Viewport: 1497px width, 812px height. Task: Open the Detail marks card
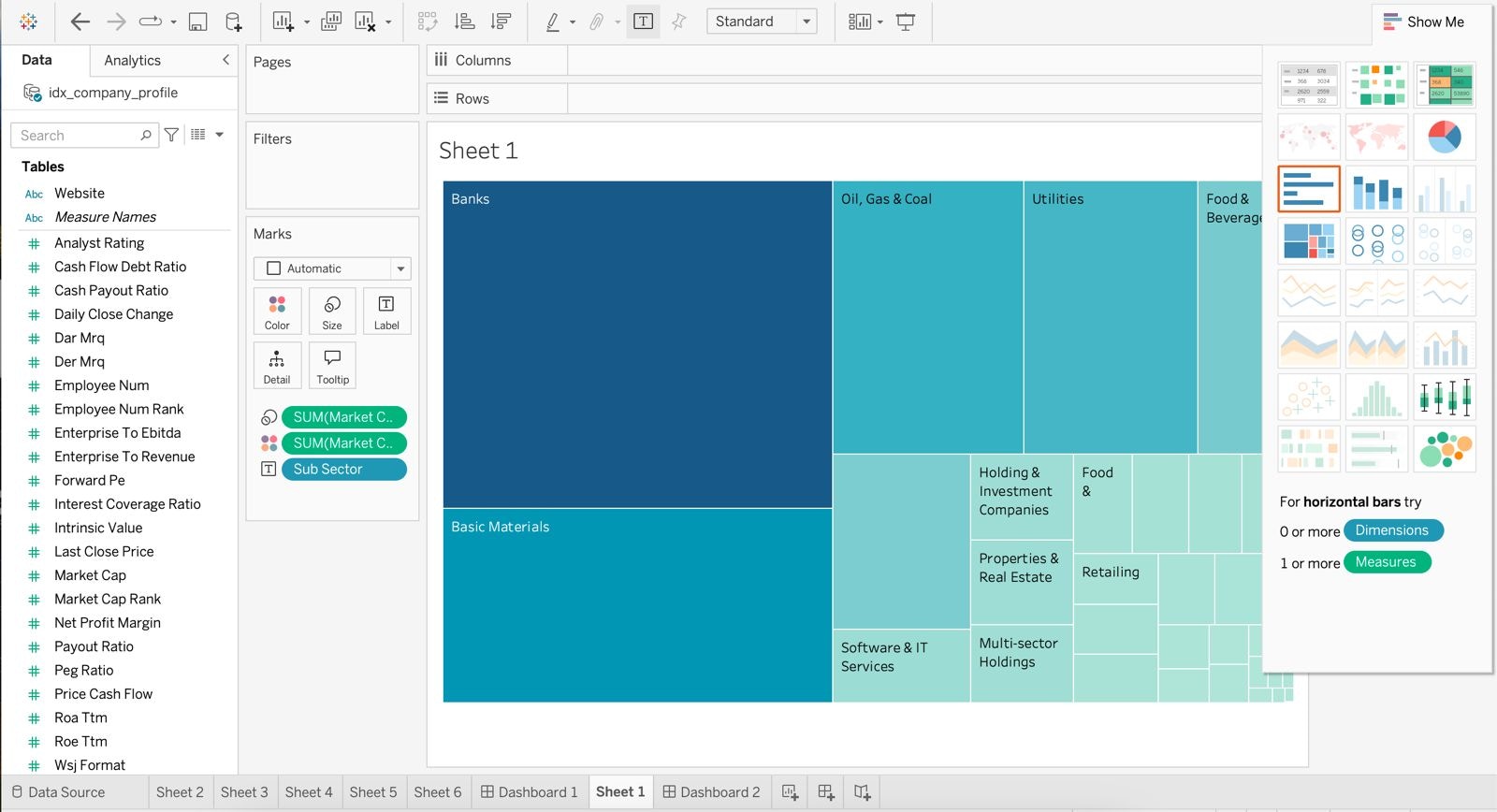pyautogui.click(x=277, y=366)
